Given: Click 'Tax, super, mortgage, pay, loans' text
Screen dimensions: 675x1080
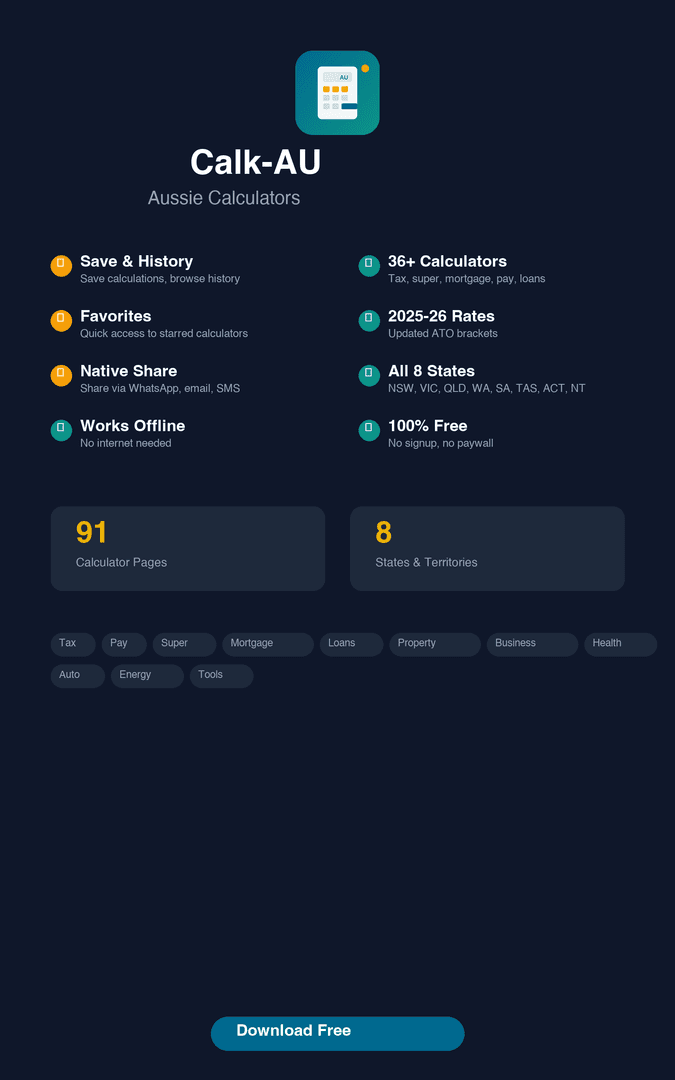Looking at the screenshot, I should click(466, 278).
